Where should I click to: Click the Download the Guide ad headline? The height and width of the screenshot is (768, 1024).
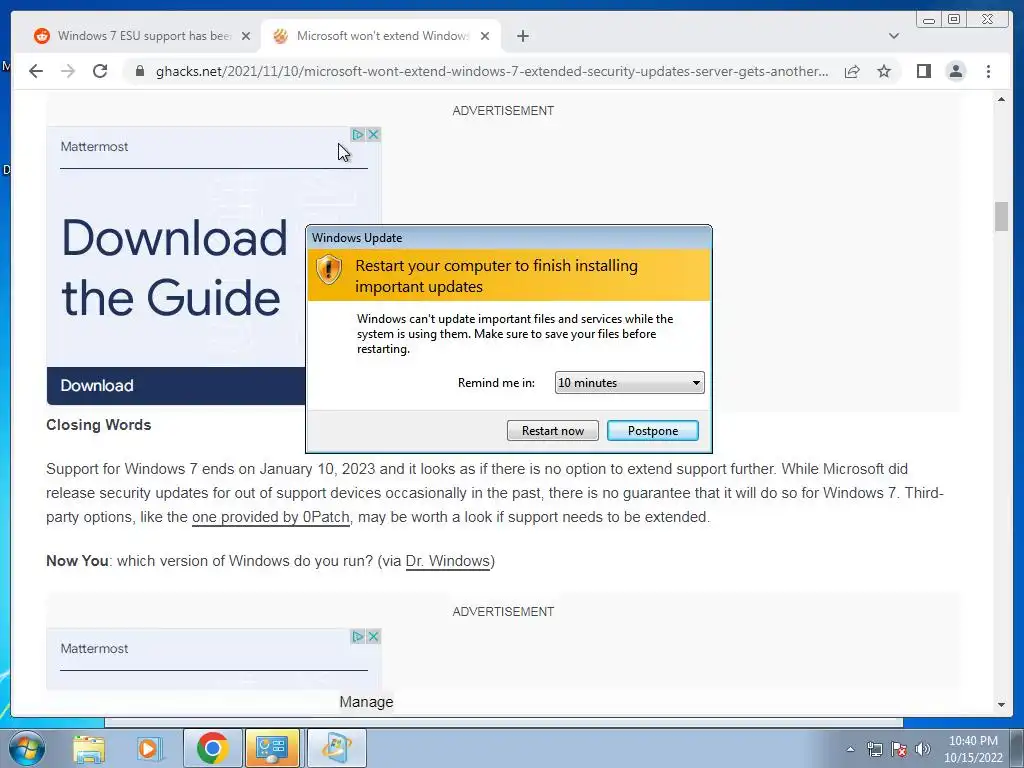pos(174,267)
